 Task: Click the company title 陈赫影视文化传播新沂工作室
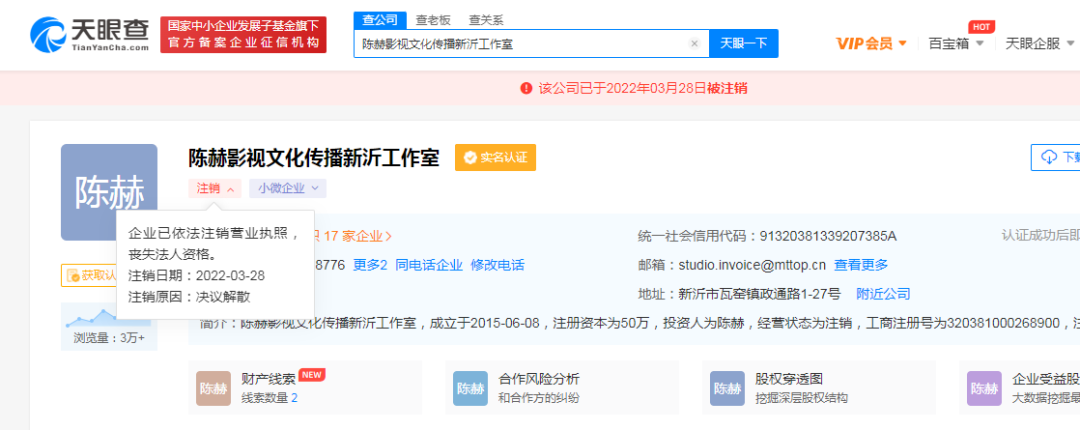click(314, 158)
